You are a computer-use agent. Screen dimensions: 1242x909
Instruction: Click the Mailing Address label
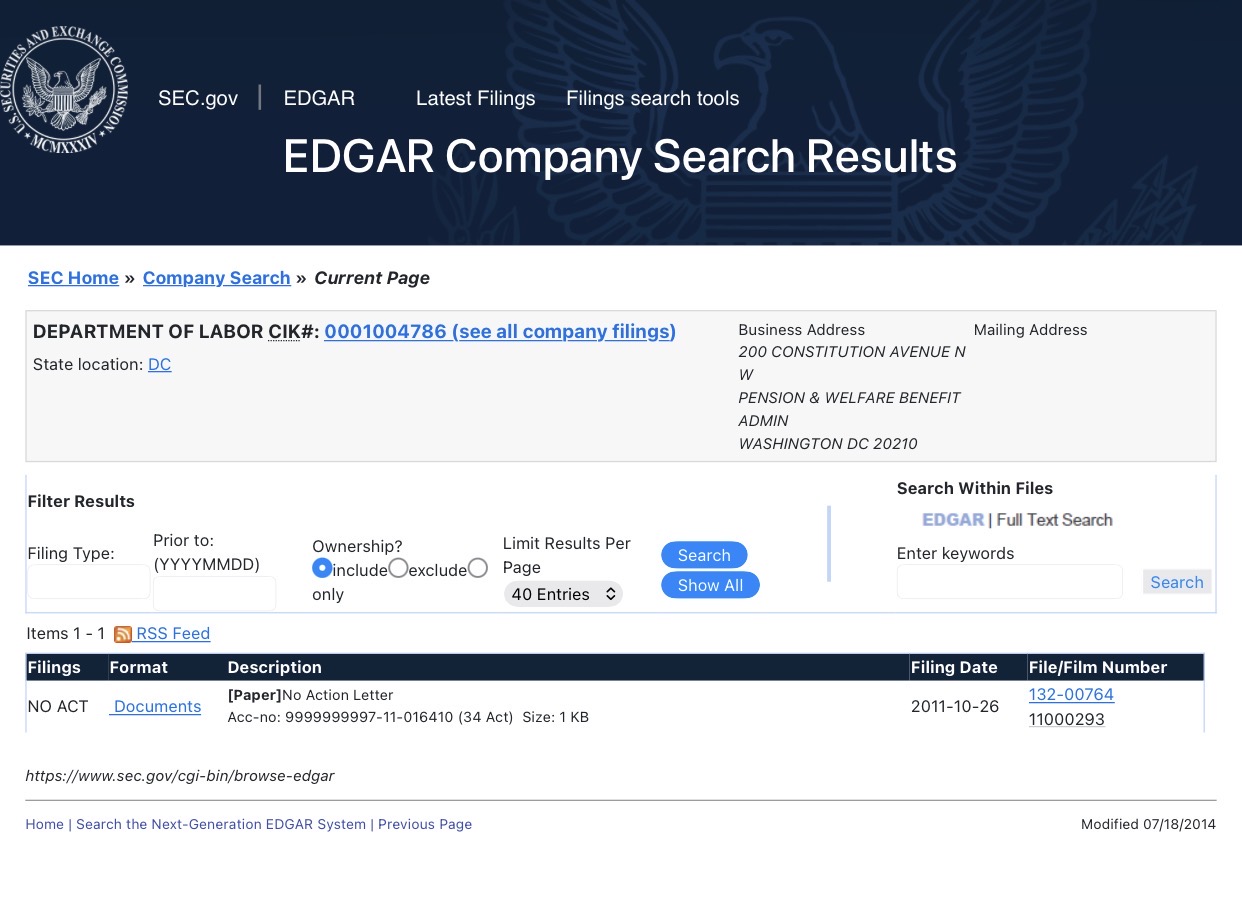click(x=1030, y=330)
